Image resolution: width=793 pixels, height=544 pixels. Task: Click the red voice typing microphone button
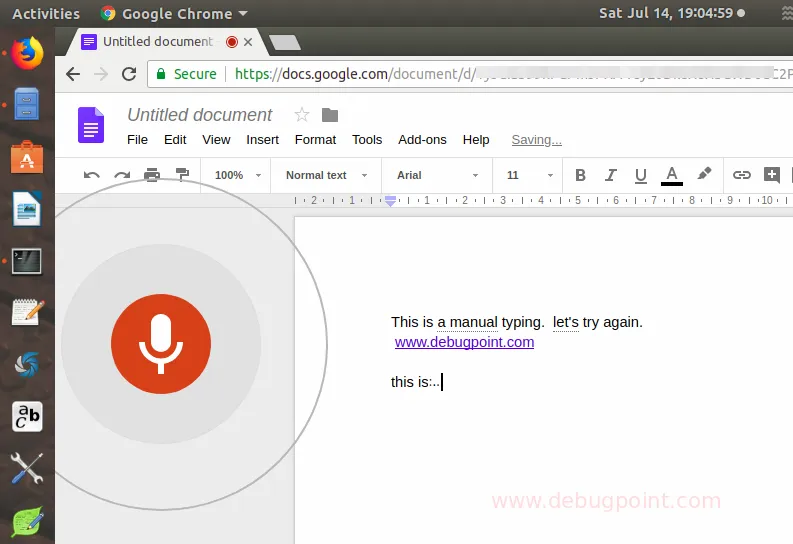(x=161, y=344)
